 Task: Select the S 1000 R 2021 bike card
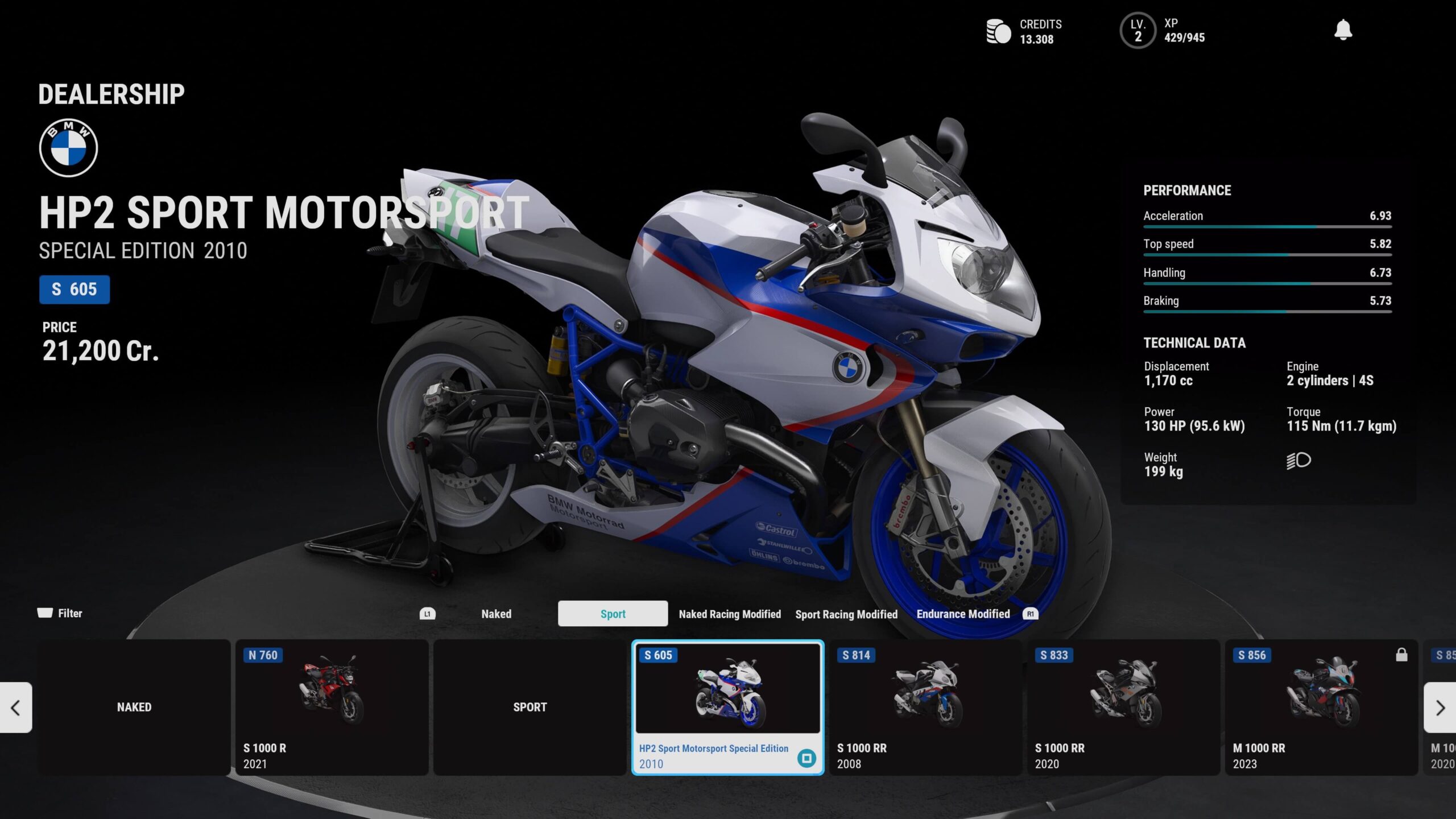click(x=332, y=706)
